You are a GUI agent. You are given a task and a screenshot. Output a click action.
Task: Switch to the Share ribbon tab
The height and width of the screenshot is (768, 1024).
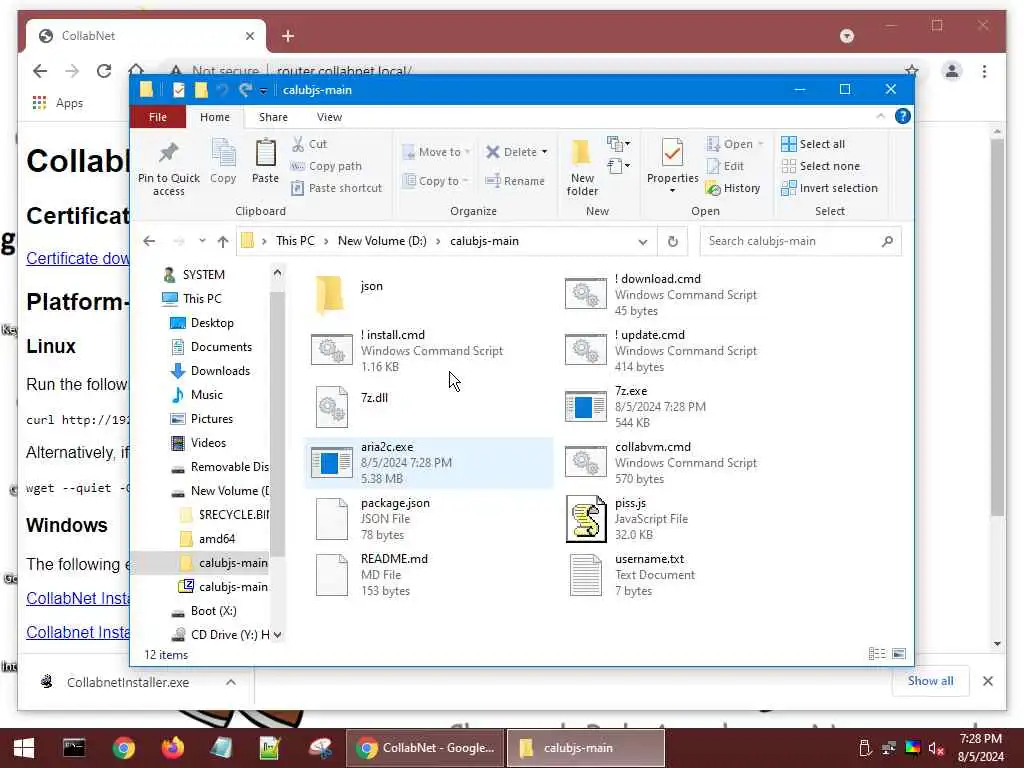(x=273, y=117)
